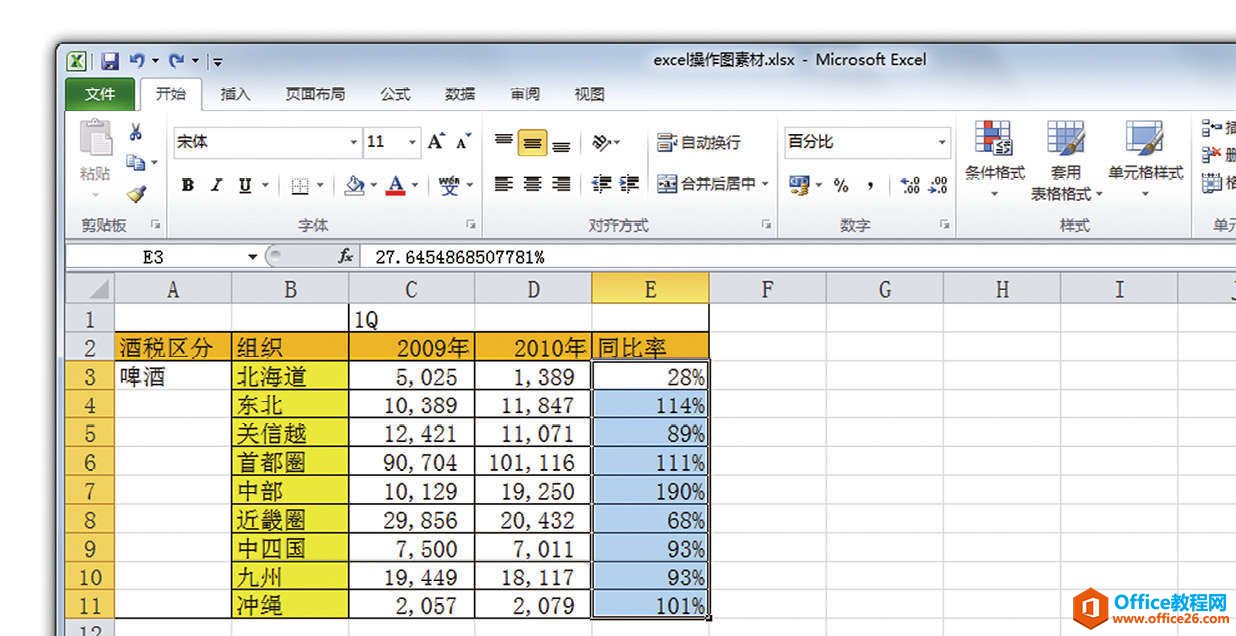Click Undo arrow in quick access toolbar
The height and width of the screenshot is (636, 1236).
pos(138,61)
